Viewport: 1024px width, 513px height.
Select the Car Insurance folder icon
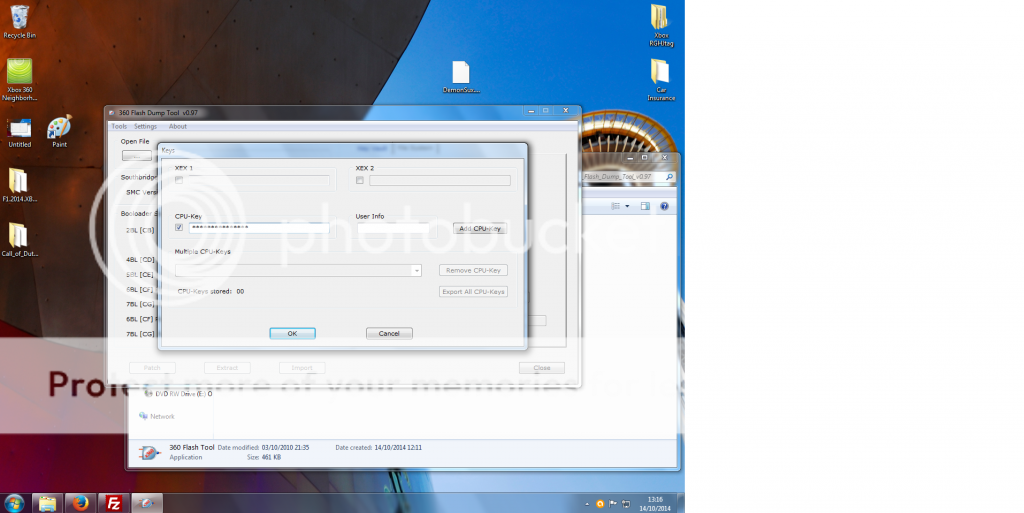pos(660,73)
